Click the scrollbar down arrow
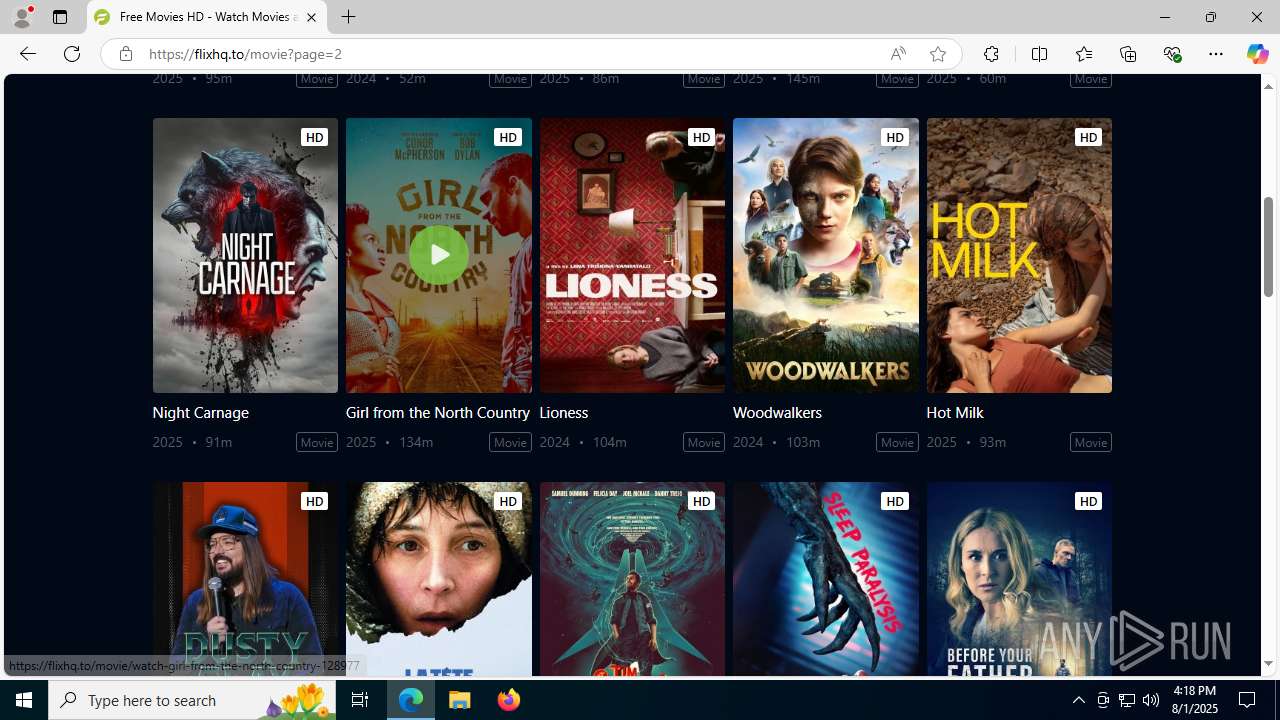The image size is (1280, 720). (1268, 664)
